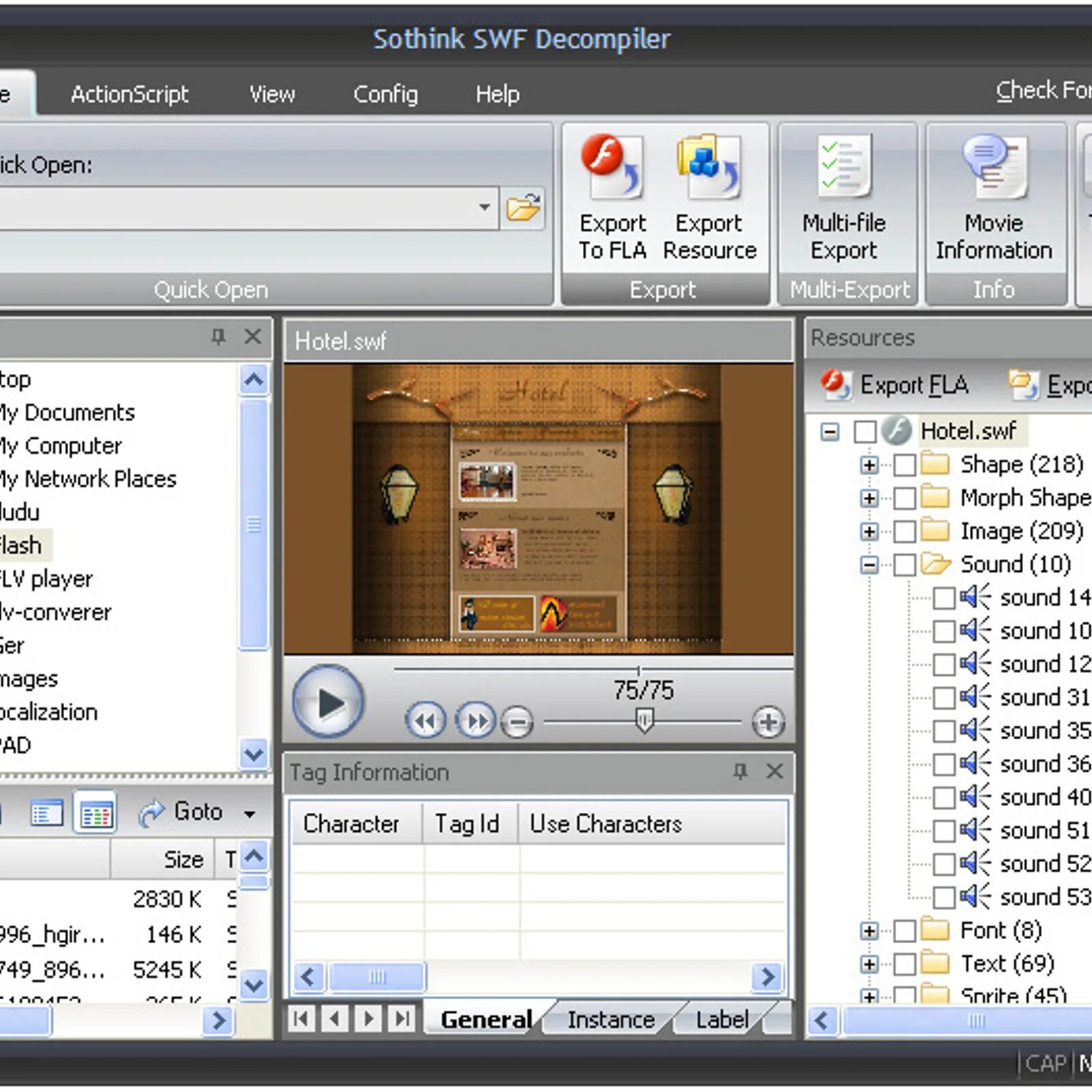Check the Text (69) checkbox
The width and height of the screenshot is (1092, 1092).
pos(905,964)
